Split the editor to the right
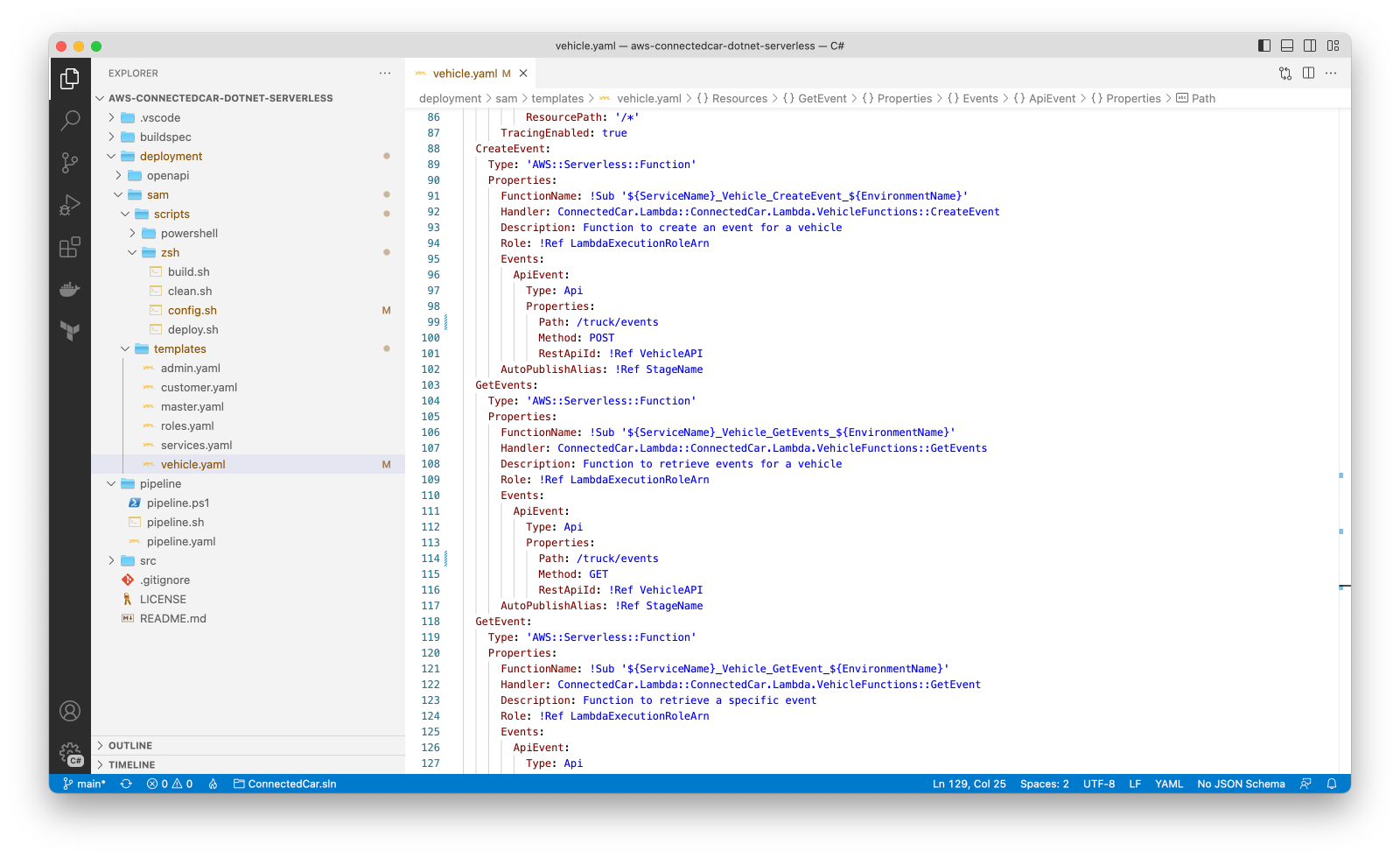This screenshot has height=858, width=1400. click(x=1308, y=74)
